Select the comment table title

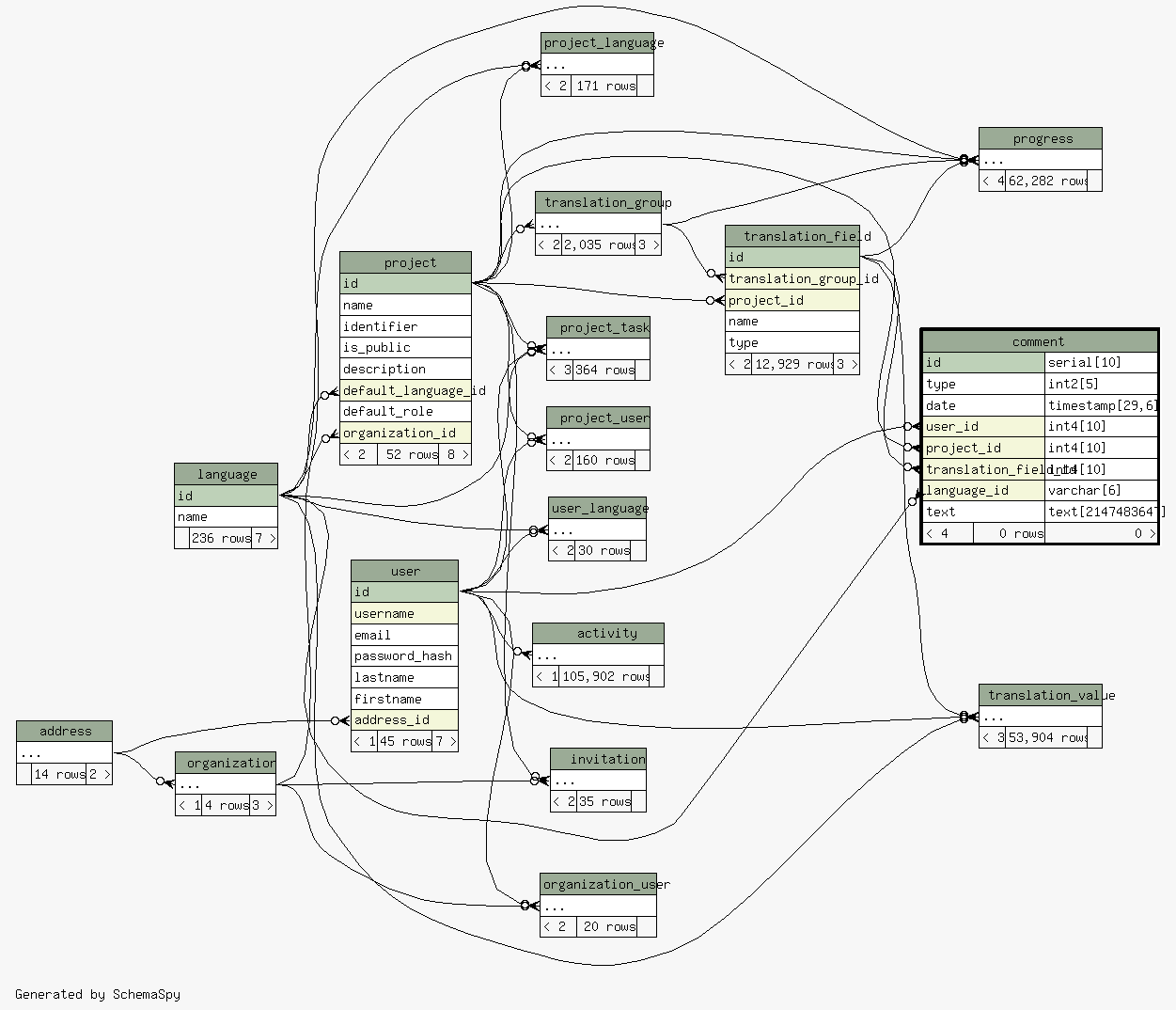pos(1039,341)
